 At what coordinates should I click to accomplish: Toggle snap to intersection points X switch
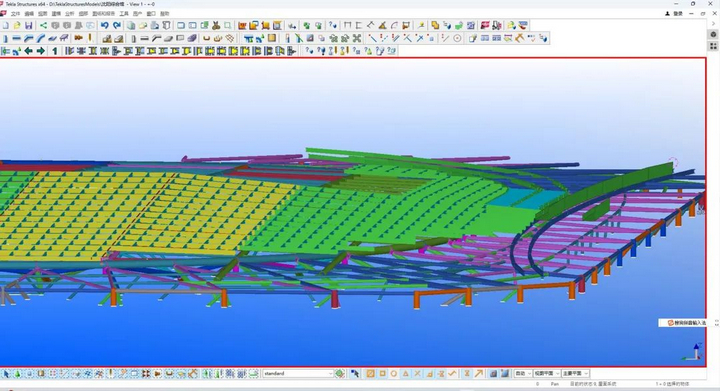417,374
